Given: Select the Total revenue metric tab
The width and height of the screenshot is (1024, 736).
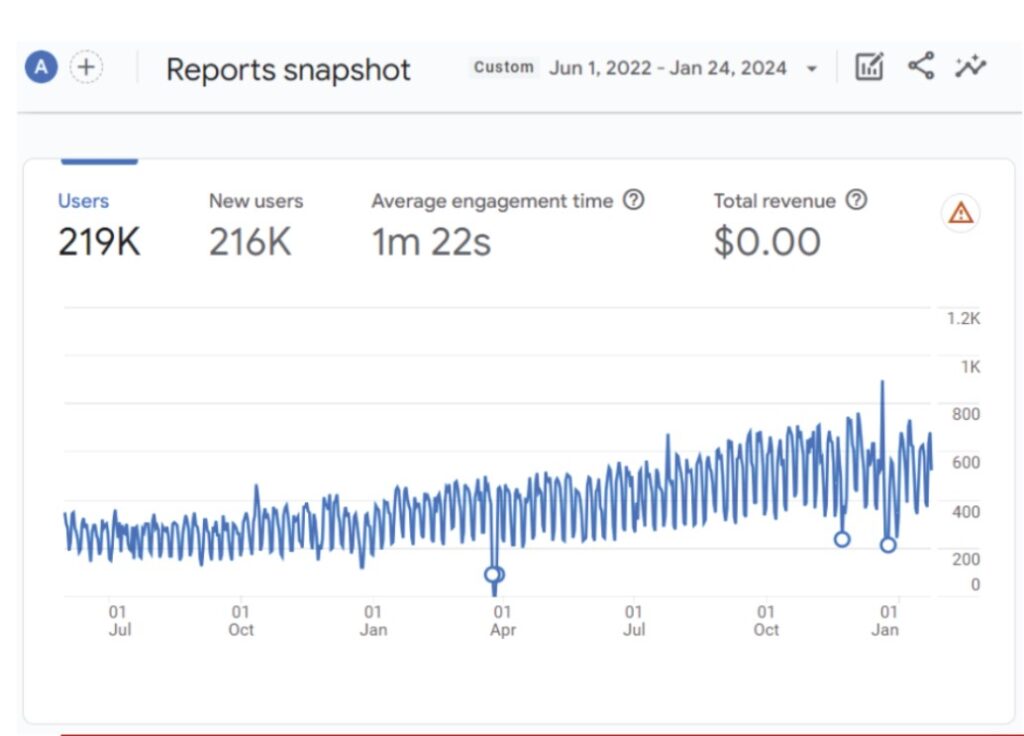Looking at the screenshot, I should [775, 224].
